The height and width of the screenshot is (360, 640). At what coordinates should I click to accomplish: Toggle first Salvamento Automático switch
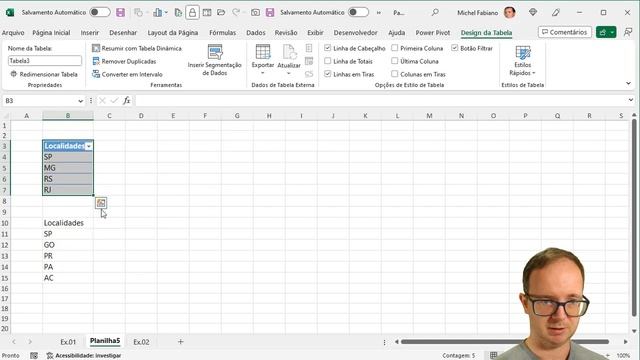[x=100, y=13]
